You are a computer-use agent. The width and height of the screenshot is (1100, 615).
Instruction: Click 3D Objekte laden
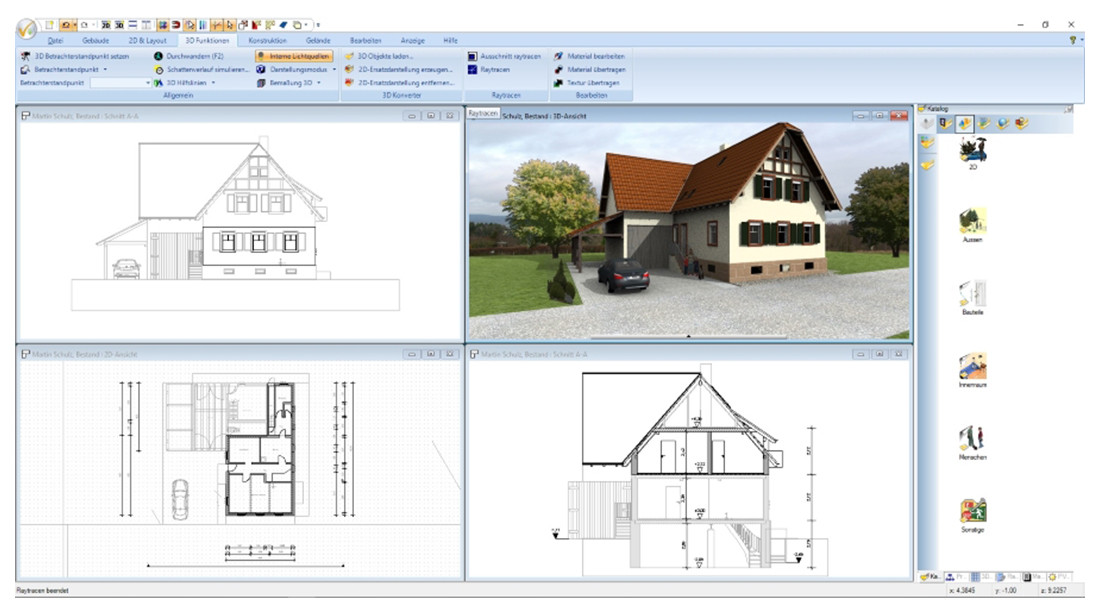click(x=379, y=56)
